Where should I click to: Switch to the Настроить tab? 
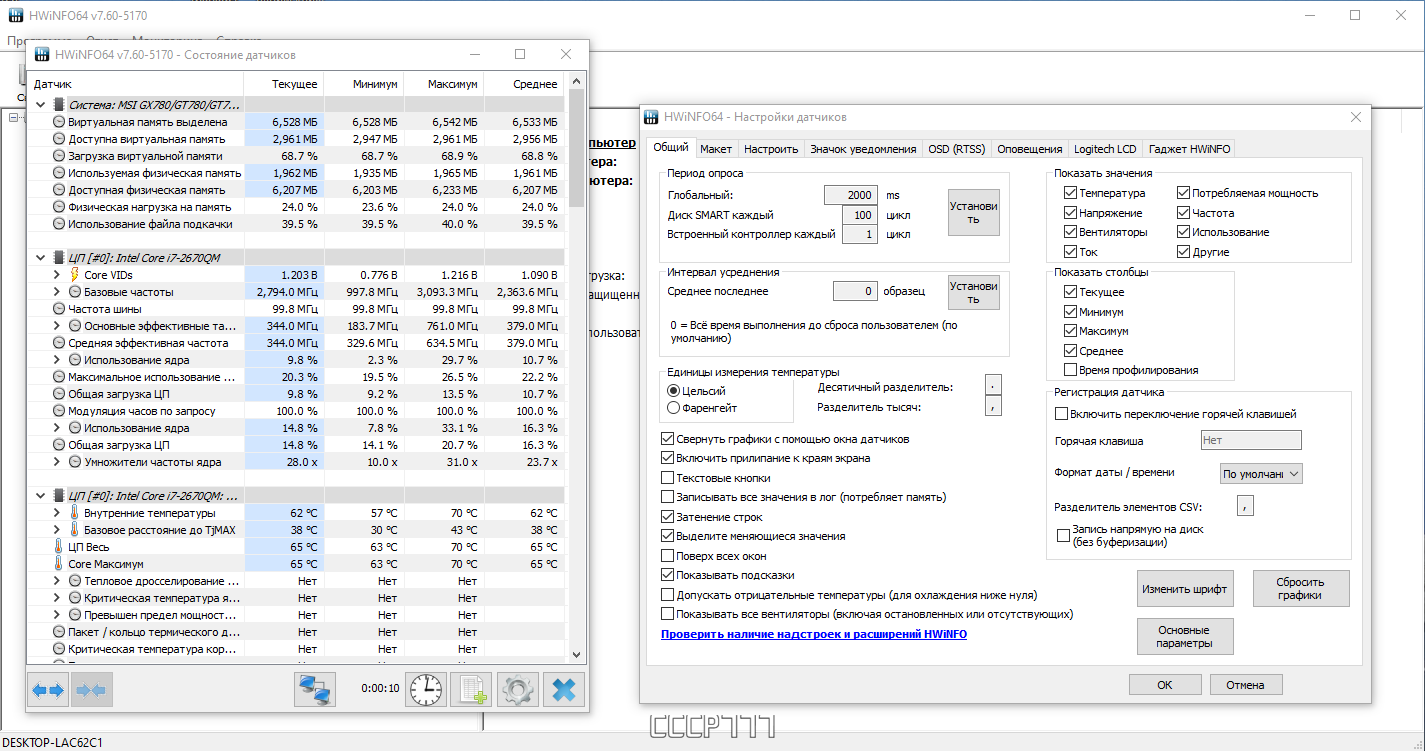click(771, 149)
